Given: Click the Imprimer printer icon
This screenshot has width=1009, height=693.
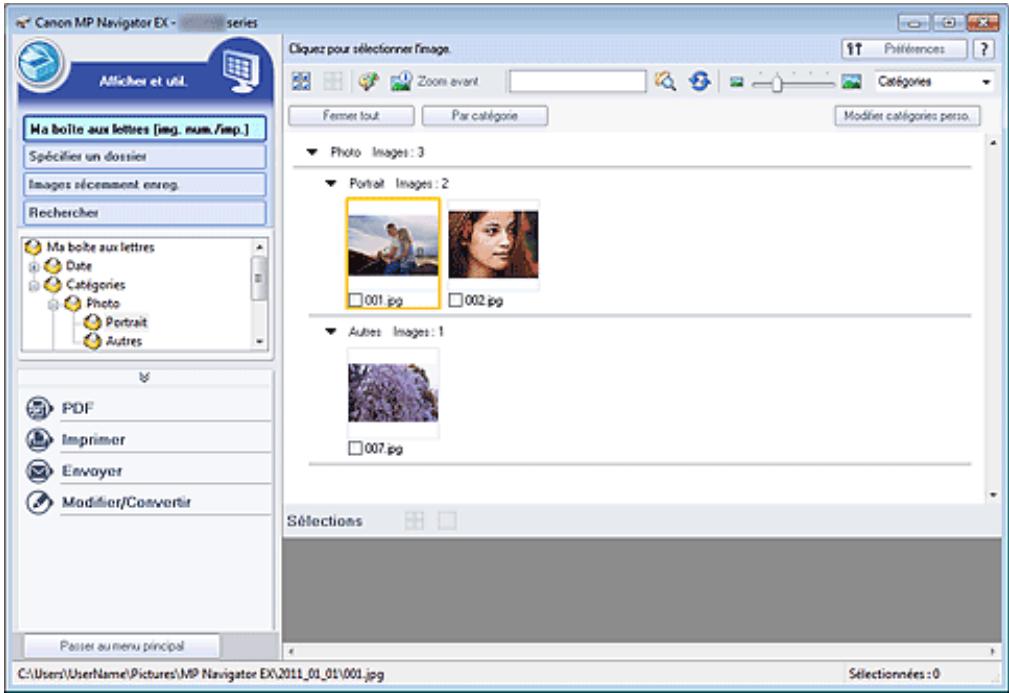Looking at the screenshot, I should point(39,439).
